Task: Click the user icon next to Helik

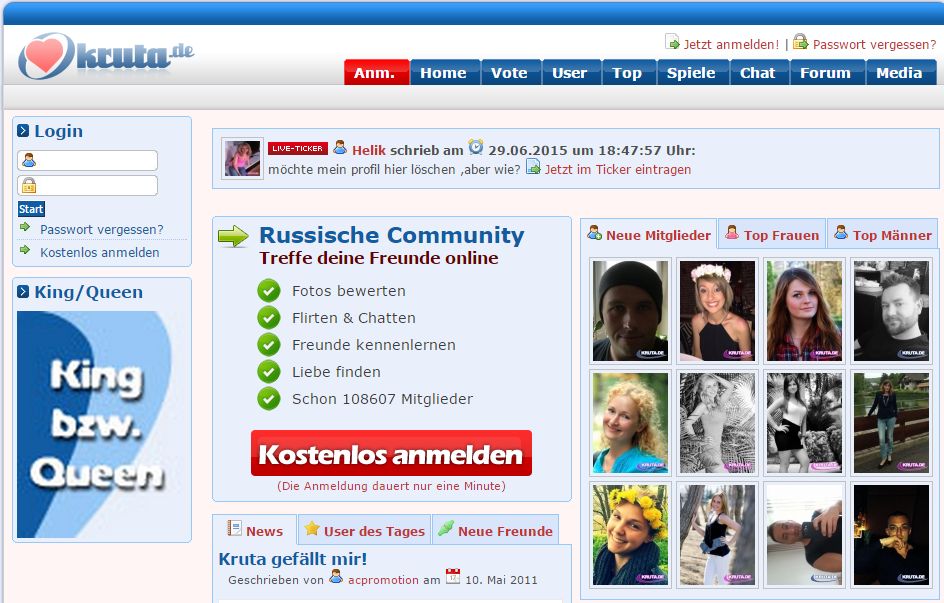Action: [x=340, y=147]
